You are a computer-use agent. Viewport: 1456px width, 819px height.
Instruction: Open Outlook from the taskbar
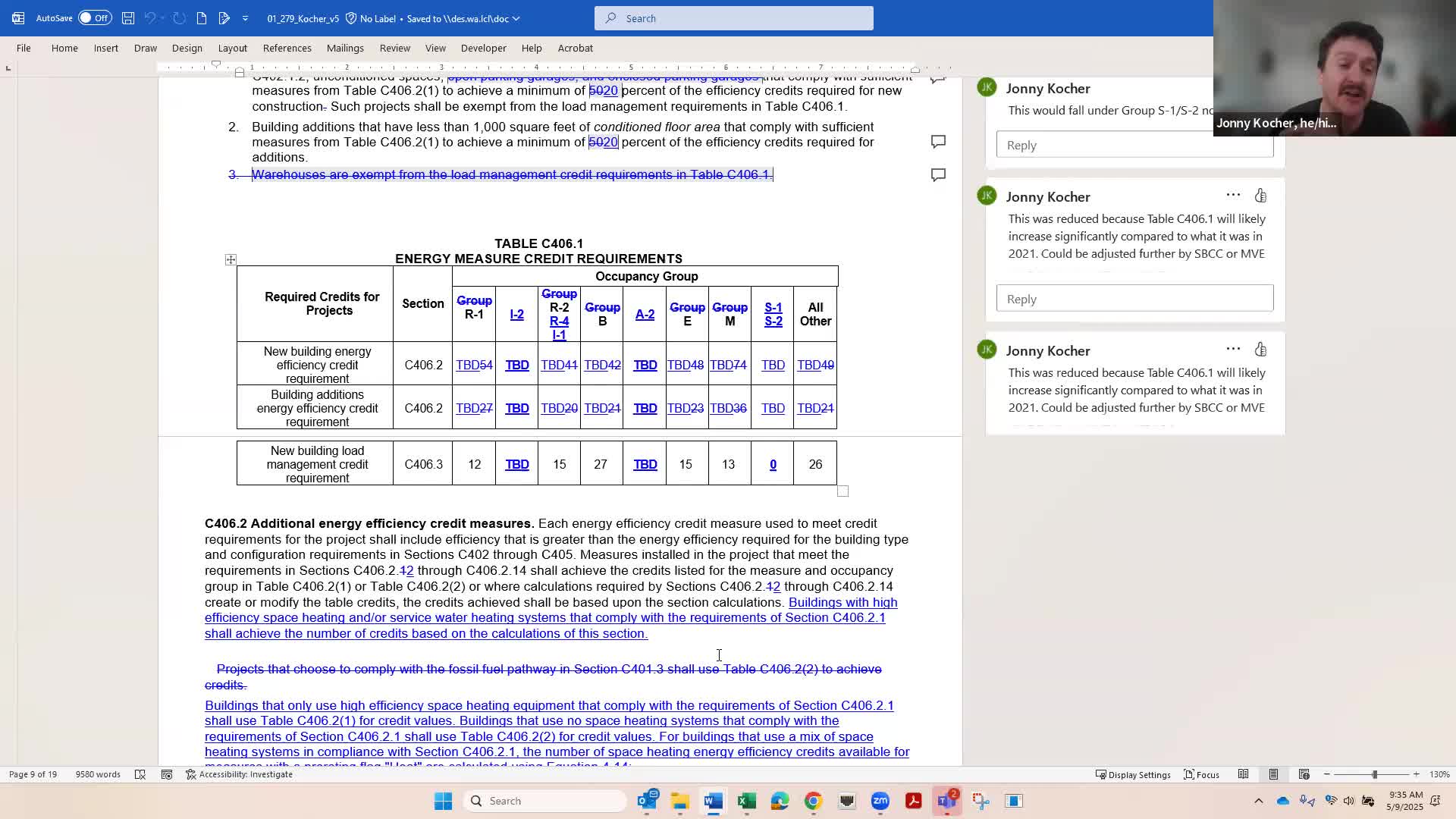(648, 801)
